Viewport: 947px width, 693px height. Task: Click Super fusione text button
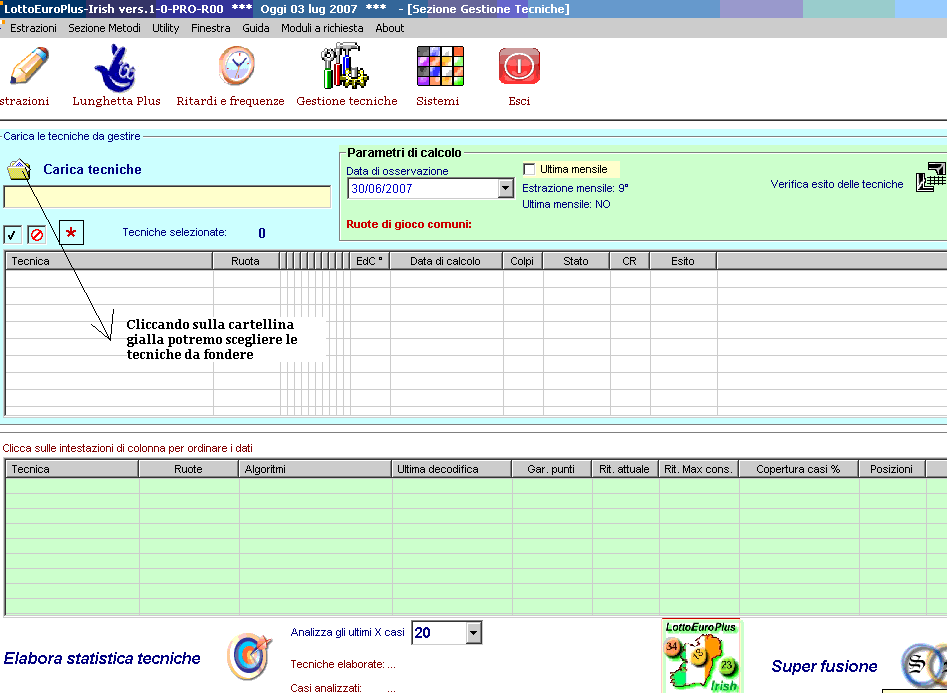pyautogui.click(x=824, y=666)
